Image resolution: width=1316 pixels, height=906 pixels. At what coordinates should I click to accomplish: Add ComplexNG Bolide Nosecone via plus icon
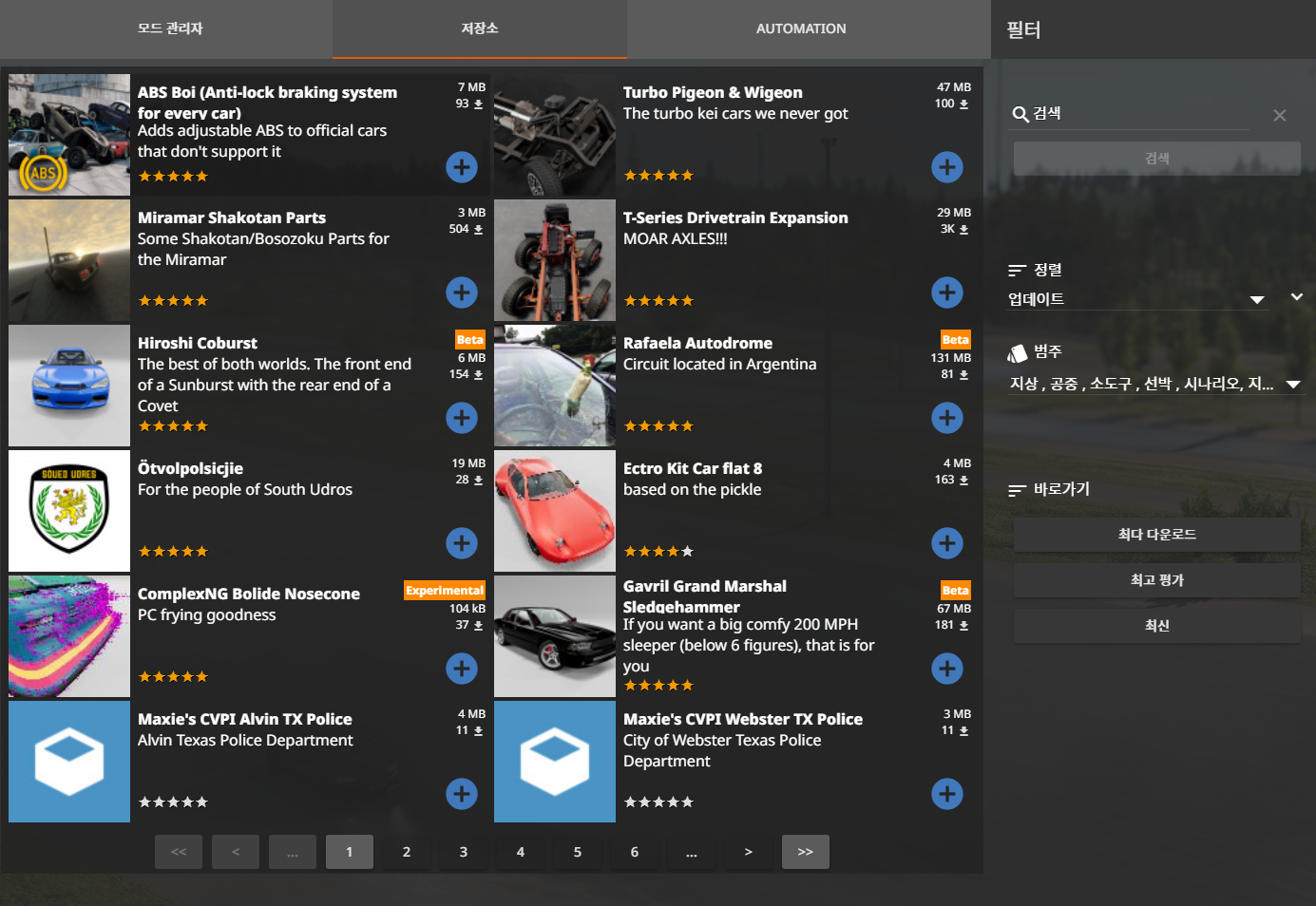pyautogui.click(x=462, y=669)
